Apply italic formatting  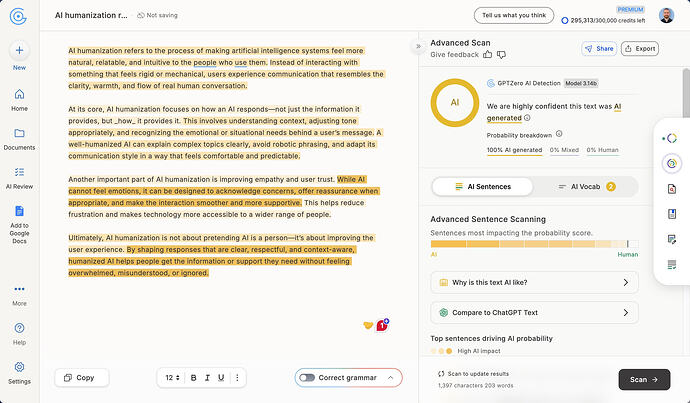pos(207,377)
